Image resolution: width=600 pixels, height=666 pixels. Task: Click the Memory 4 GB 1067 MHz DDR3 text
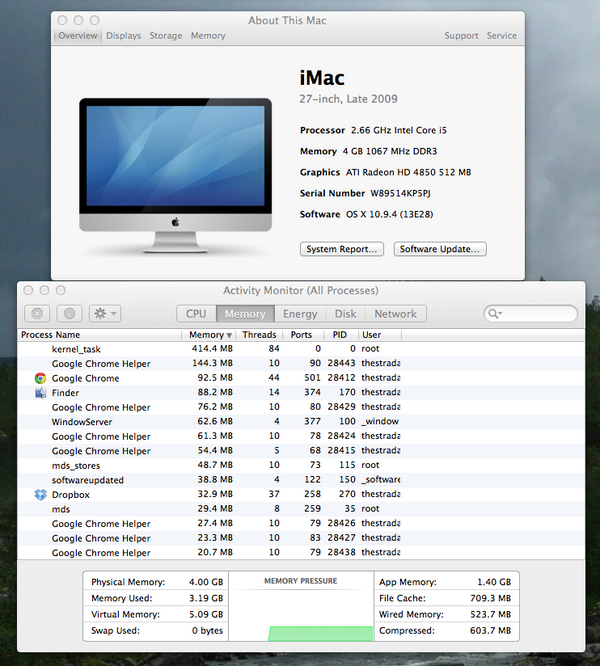[369, 151]
